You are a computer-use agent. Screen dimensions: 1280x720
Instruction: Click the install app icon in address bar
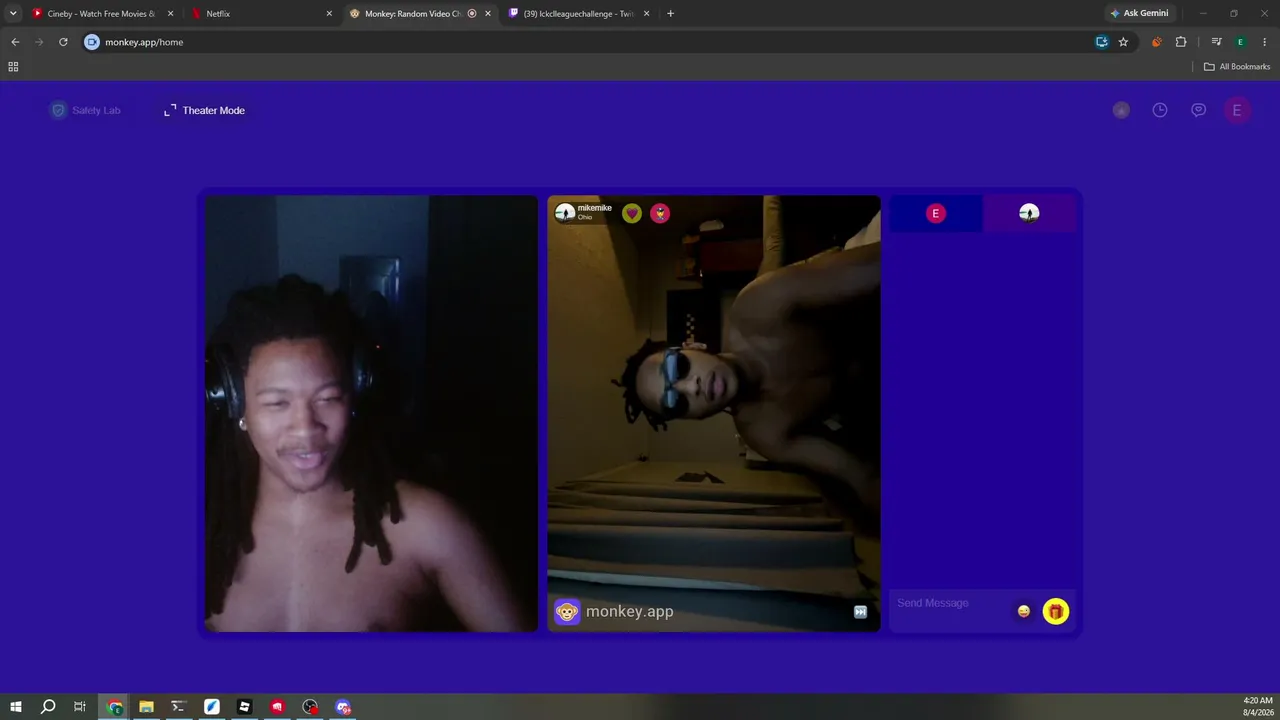1101,42
